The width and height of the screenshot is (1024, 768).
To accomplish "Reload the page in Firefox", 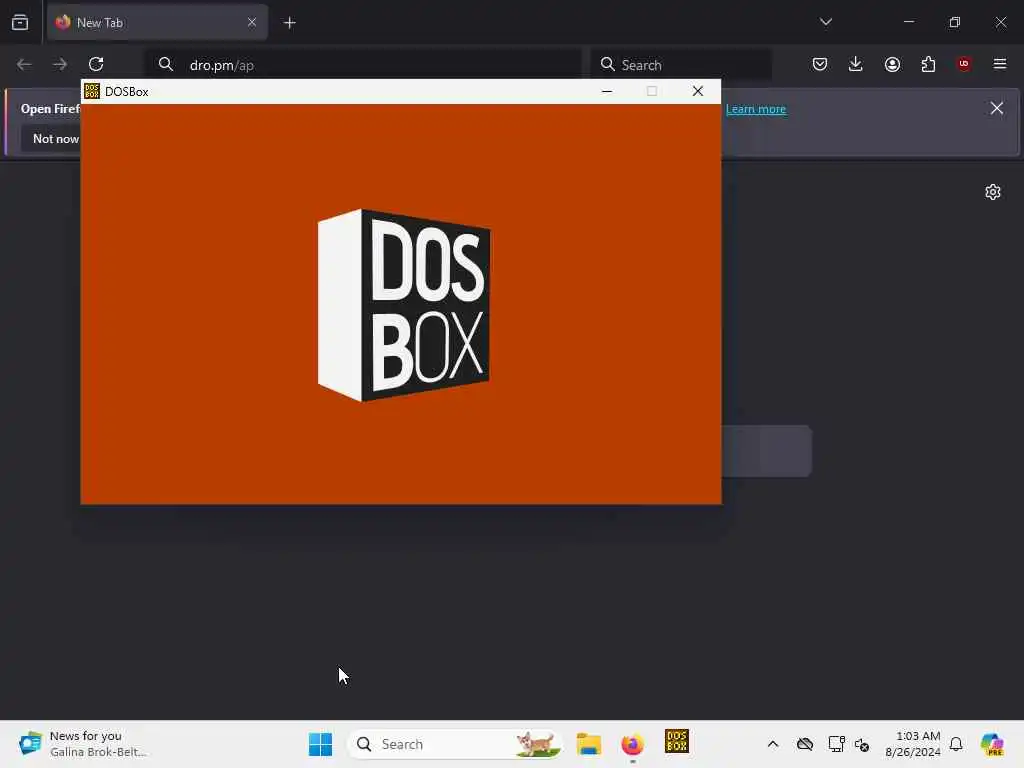I will pyautogui.click(x=96, y=64).
